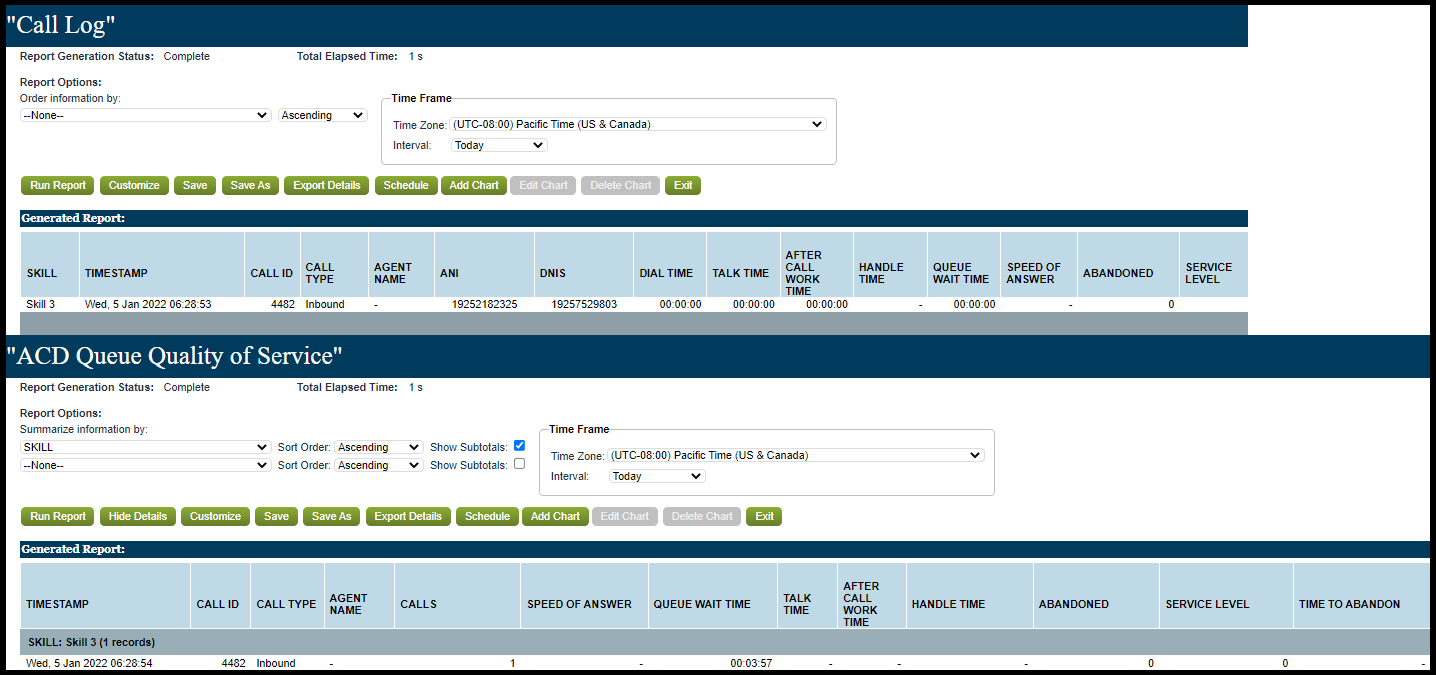The height and width of the screenshot is (675, 1436).
Task: Save the ACD Queue report
Action: click(277, 516)
